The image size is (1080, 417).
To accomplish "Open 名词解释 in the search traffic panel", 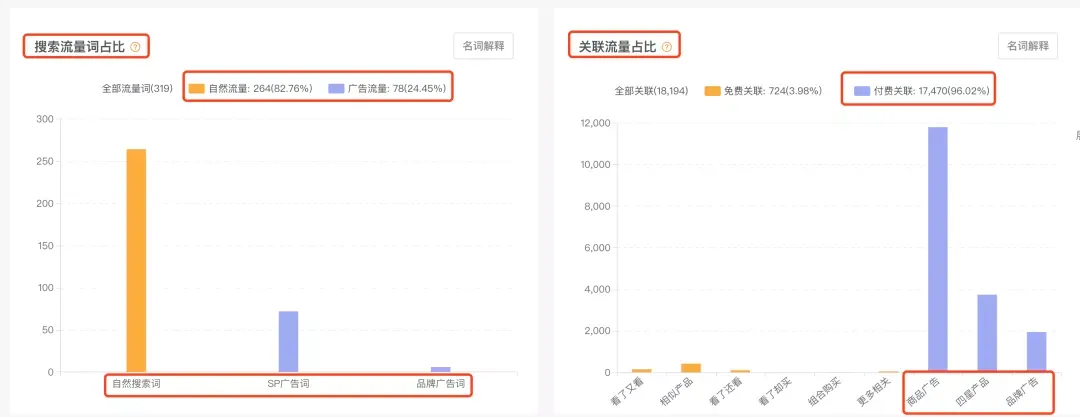I will point(484,46).
